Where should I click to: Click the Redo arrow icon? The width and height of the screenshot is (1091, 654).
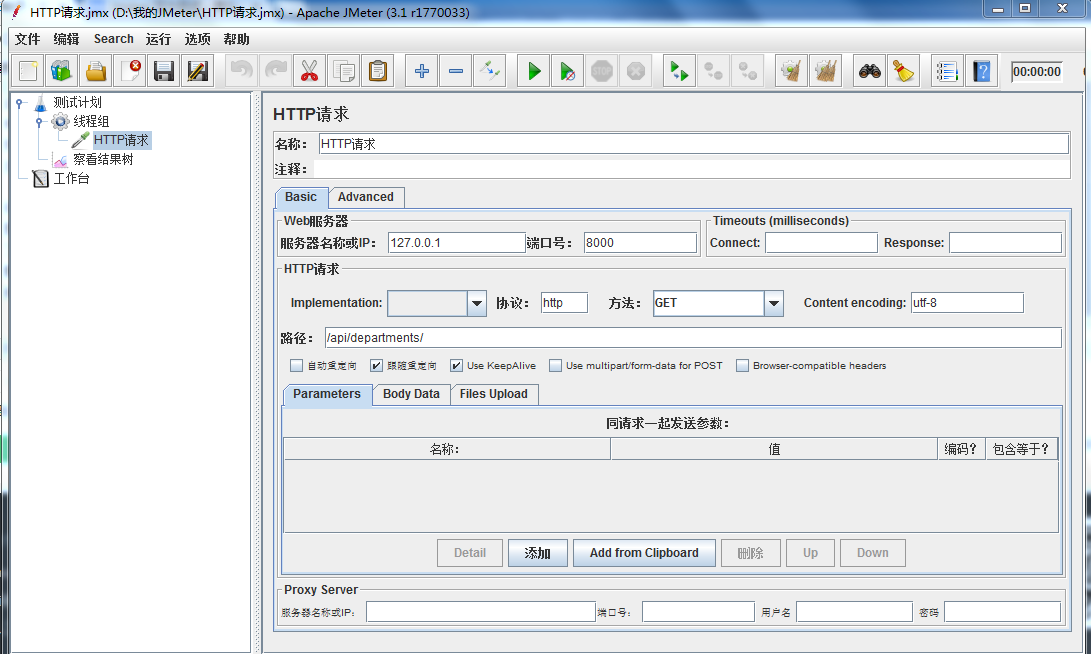[x=276, y=71]
